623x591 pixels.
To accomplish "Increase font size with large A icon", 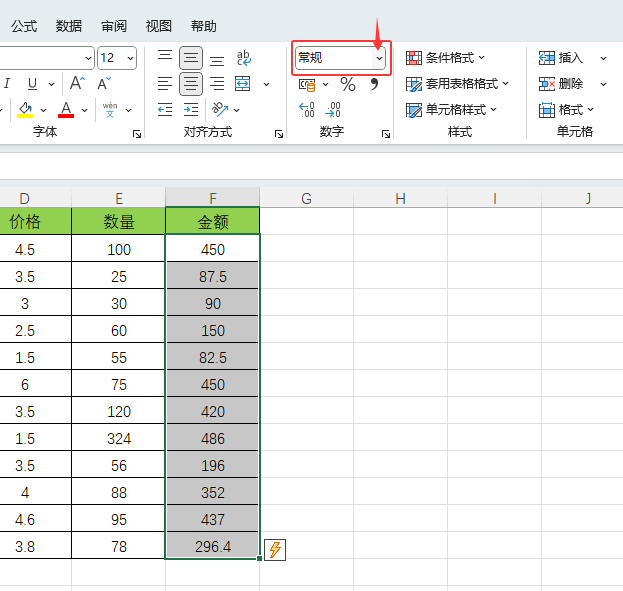I will tap(77, 83).
